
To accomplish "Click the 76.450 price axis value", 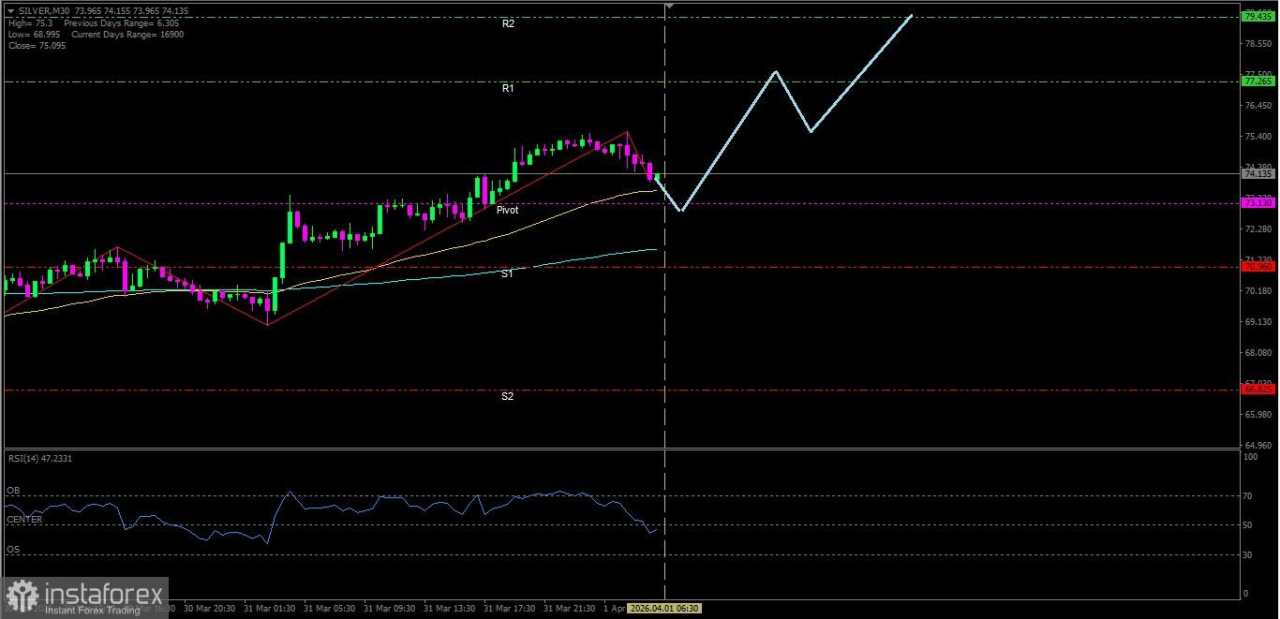I will [x=1256, y=105].
